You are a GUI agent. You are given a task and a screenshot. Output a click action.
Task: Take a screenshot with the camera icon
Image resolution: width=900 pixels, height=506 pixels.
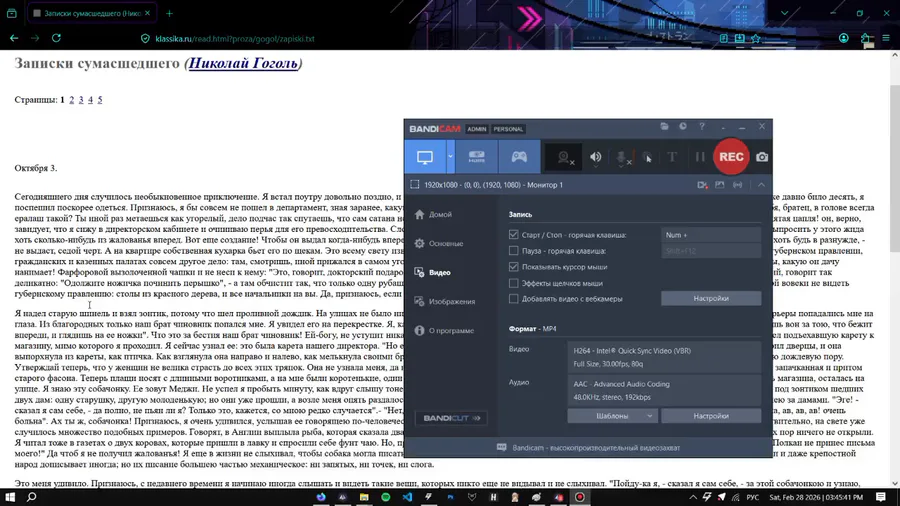(x=762, y=157)
